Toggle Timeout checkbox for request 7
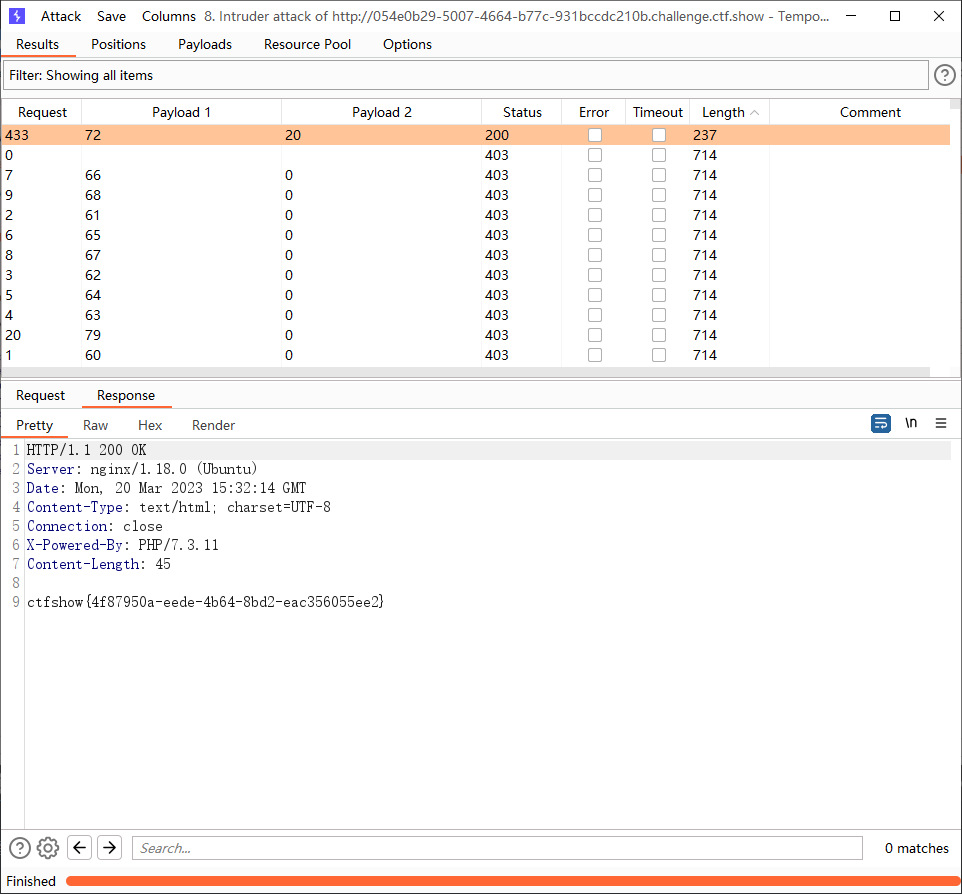The image size is (962, 894). [x=659, y=175]
